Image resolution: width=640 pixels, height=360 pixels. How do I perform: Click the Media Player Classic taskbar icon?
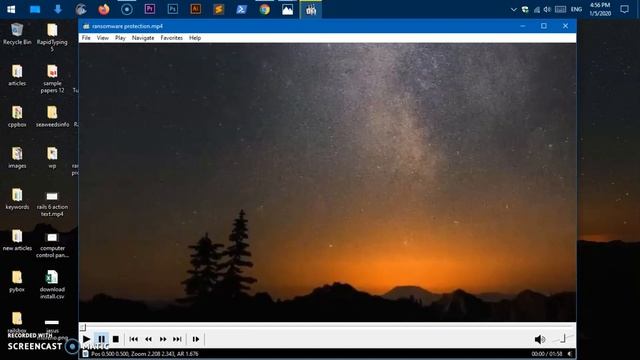point(311,10)
